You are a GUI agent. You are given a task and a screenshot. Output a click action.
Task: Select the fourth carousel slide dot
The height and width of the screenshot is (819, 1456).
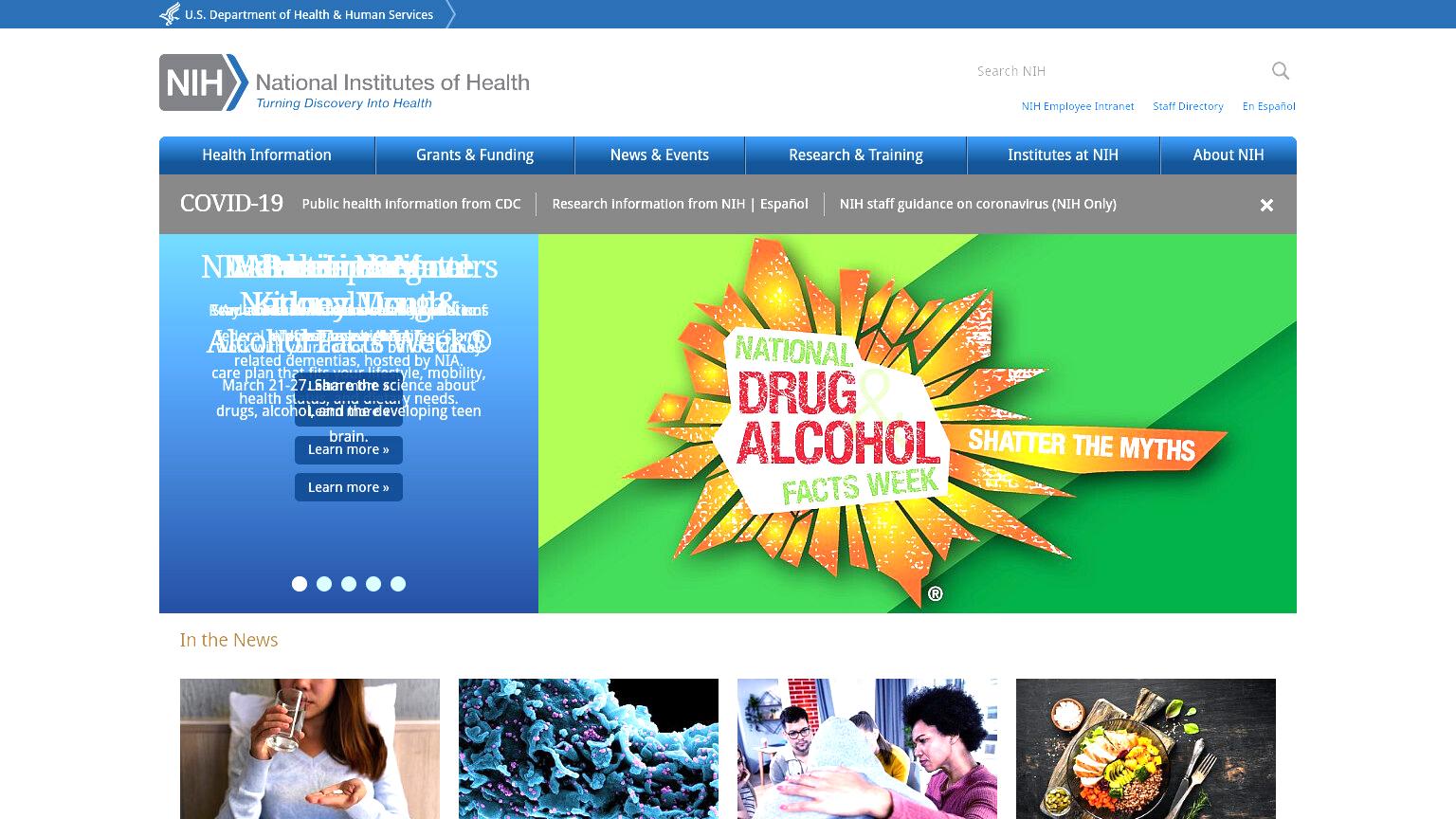coord(373,584)
